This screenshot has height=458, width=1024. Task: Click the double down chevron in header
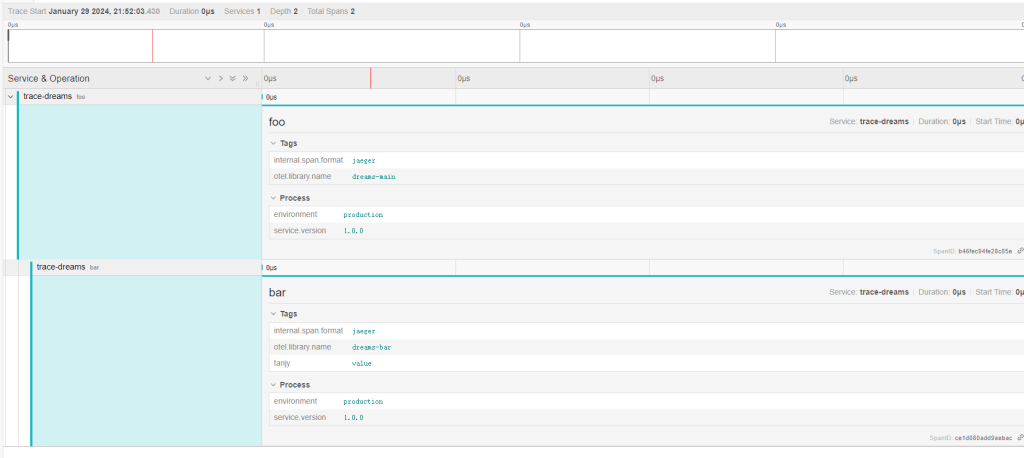(232, 78)
